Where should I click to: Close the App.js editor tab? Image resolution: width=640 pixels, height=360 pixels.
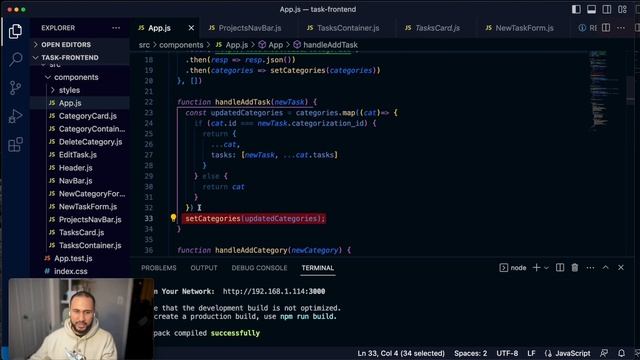point(191,28)
